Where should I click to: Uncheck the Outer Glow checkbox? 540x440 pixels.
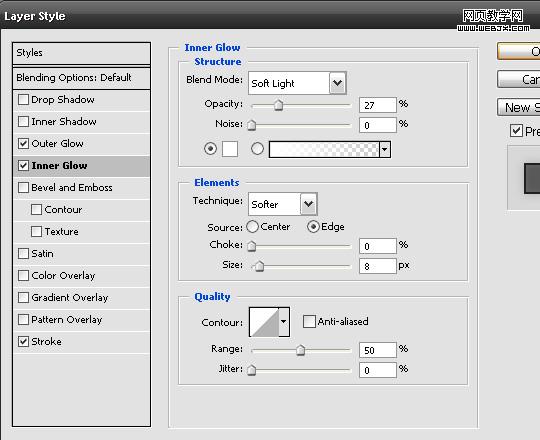pos(23,144)
